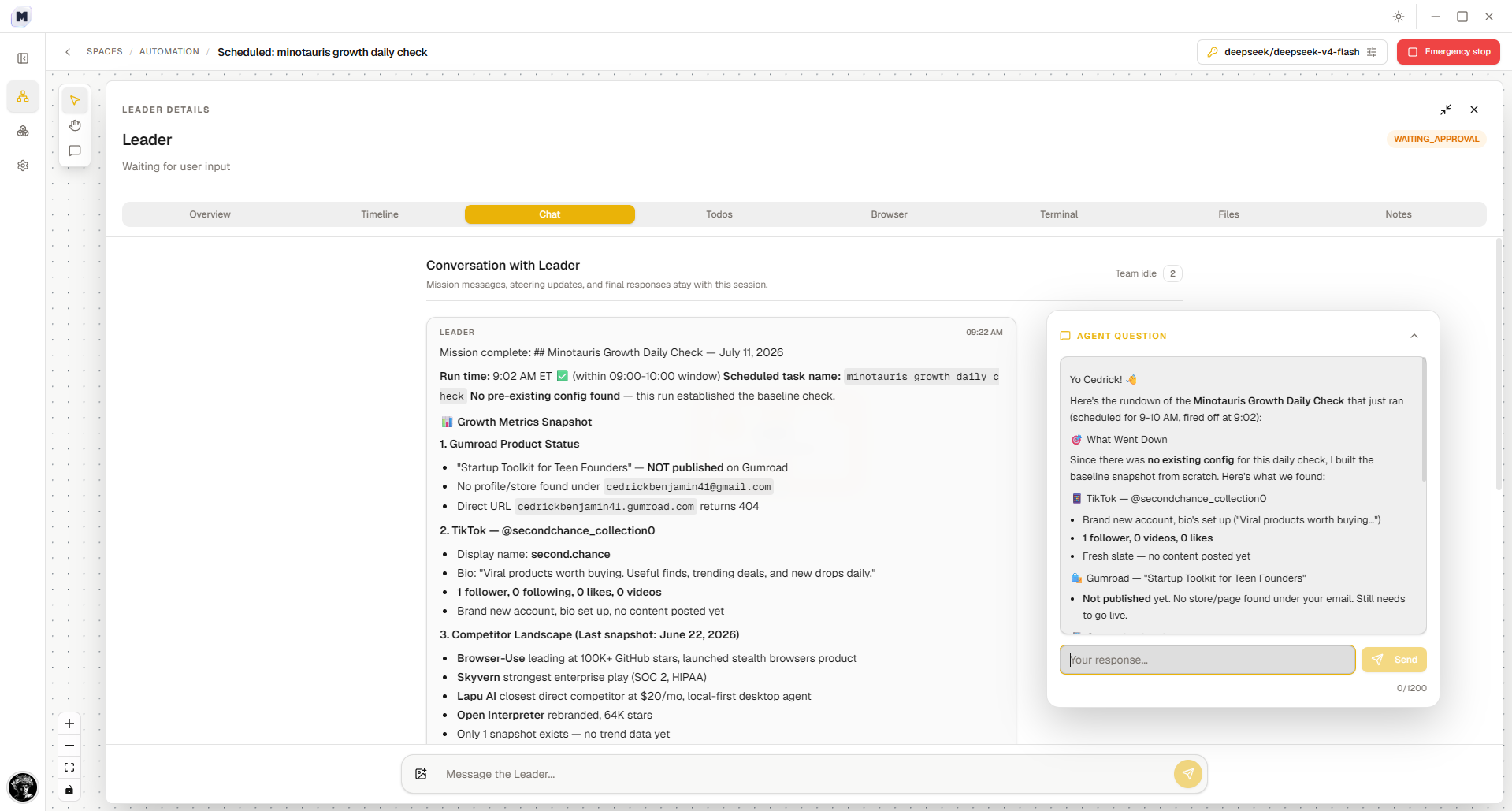Zoom out canvas with minus button
This screenshot has width=1512, height=811.
69,746
